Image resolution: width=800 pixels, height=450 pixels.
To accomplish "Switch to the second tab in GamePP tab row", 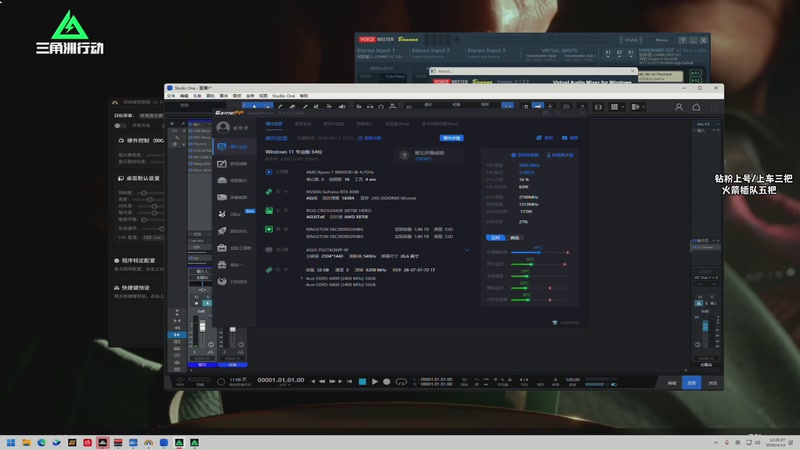I will pos(303,124).
